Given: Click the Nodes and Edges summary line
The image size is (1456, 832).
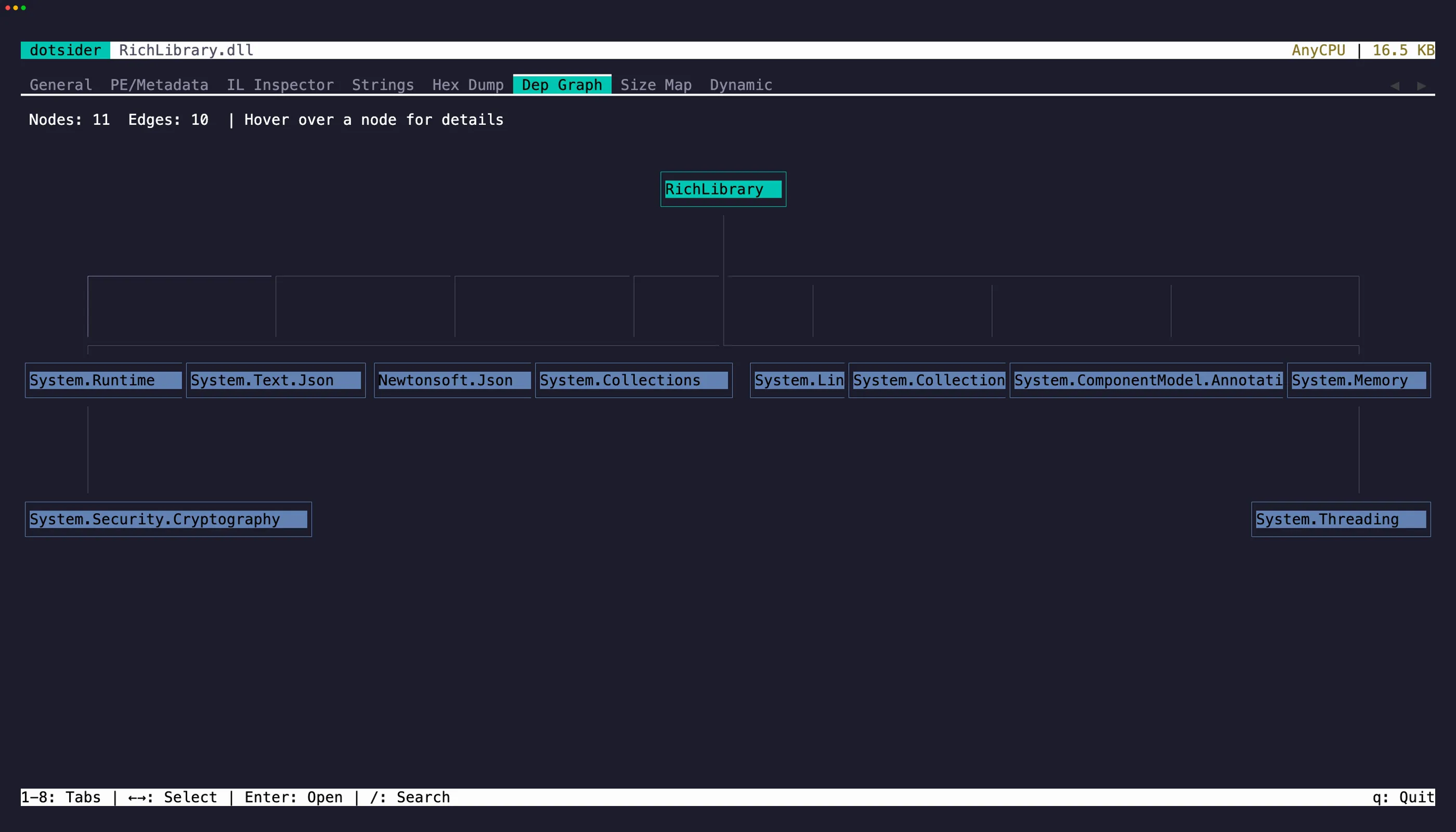Looking at the screenshot, I should 119,120.
